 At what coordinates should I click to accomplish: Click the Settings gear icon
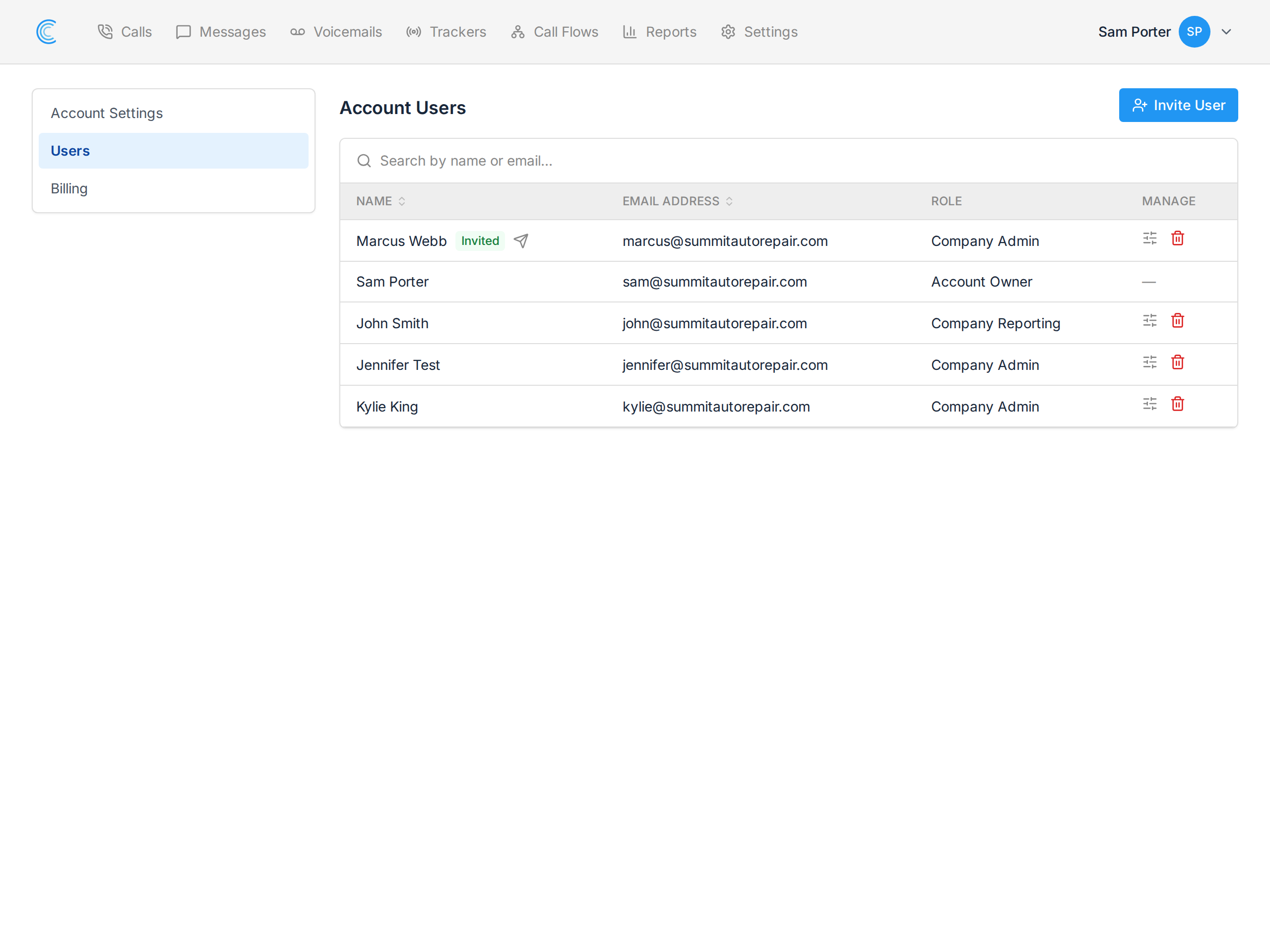coord(728,32)
